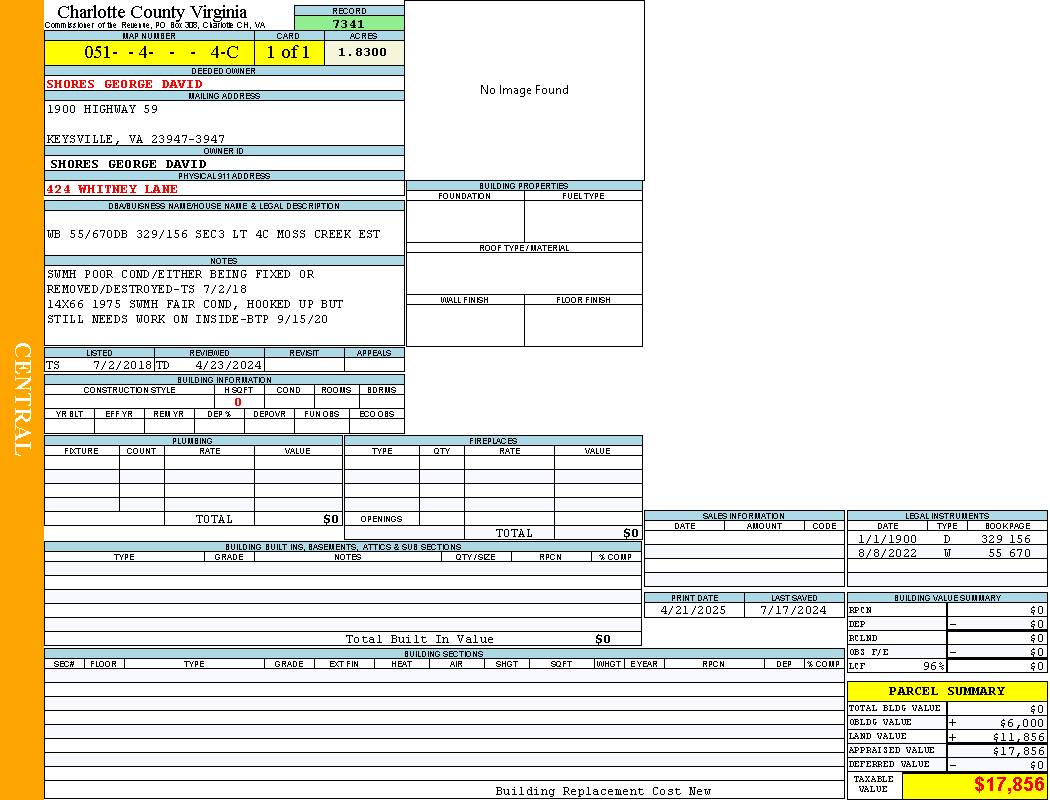Screen dimensions: 1050x800
Task: Select the legal description text starting WB 55/670DB
Action: (213, 234)
